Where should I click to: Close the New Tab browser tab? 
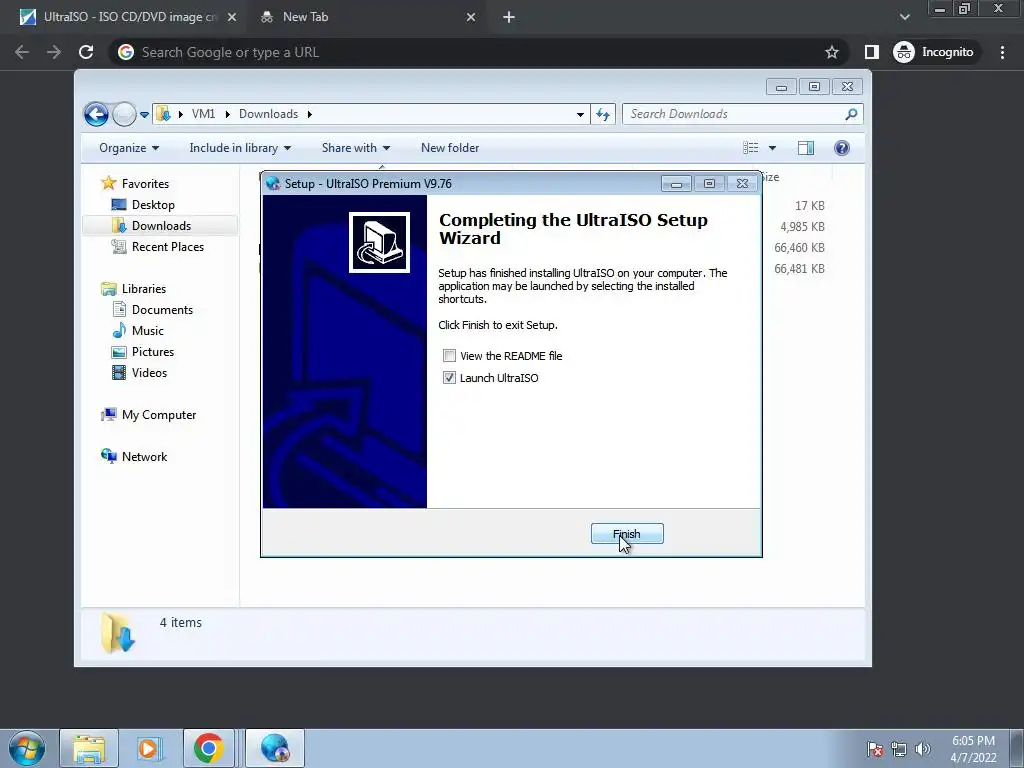(471, 17)
